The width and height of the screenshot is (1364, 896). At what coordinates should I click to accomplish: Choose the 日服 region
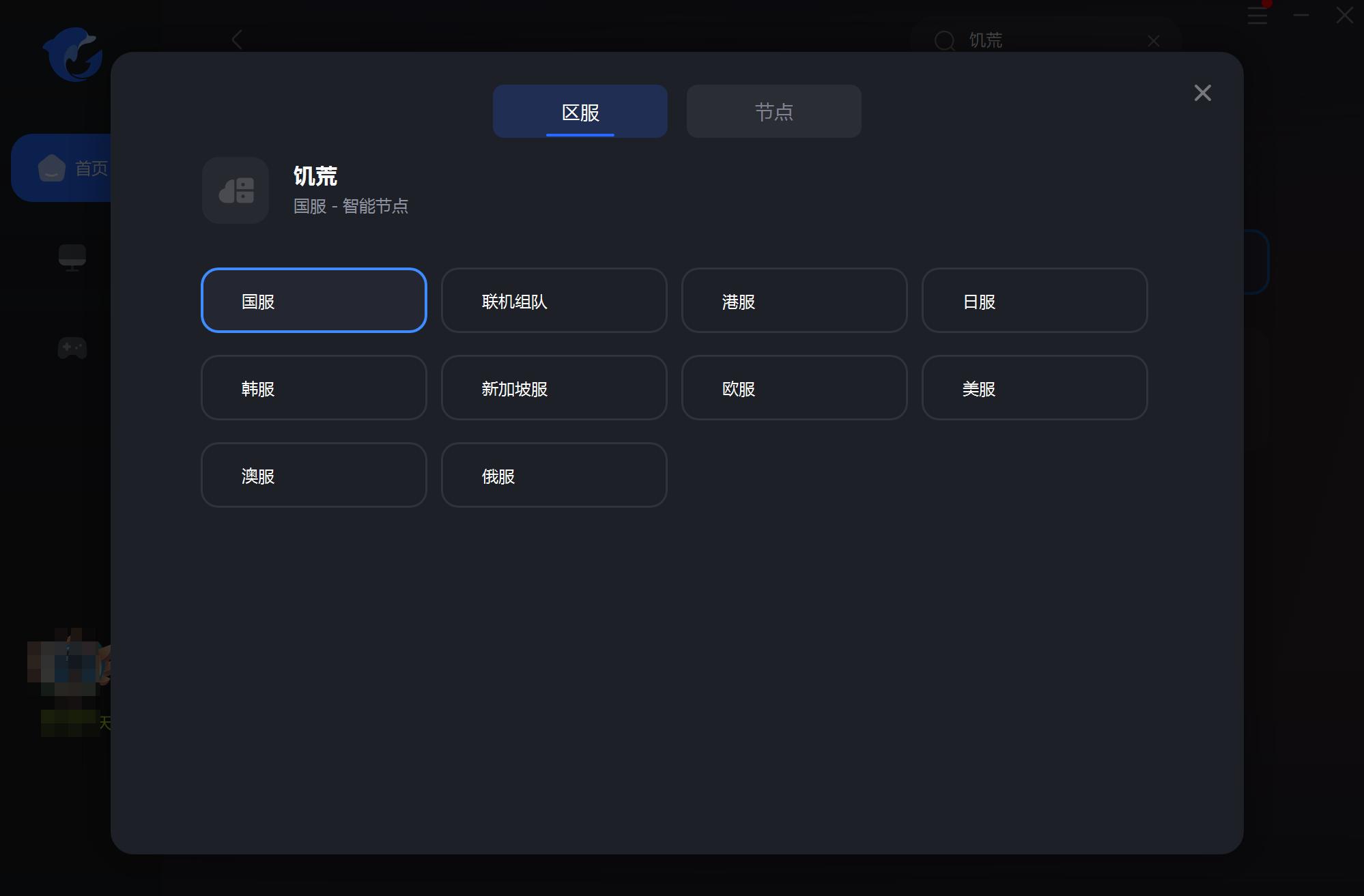(x=1034, y=300)
